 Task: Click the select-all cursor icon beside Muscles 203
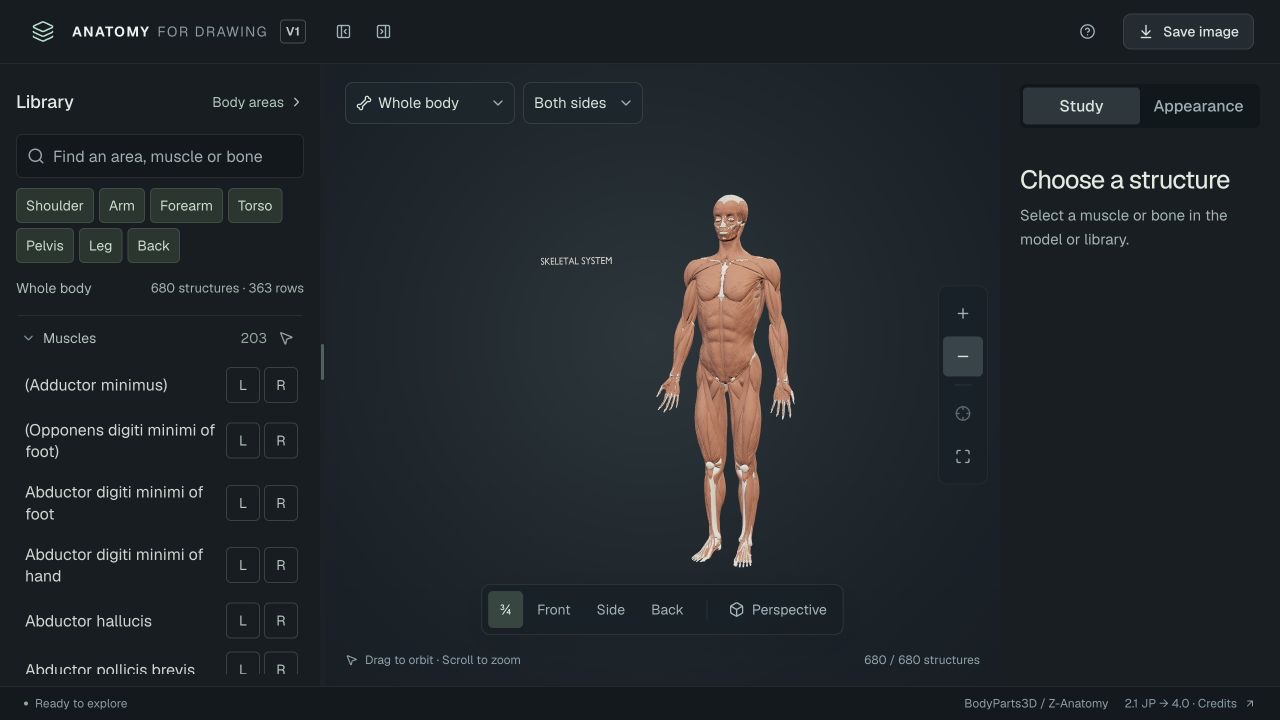coord(286,339)
